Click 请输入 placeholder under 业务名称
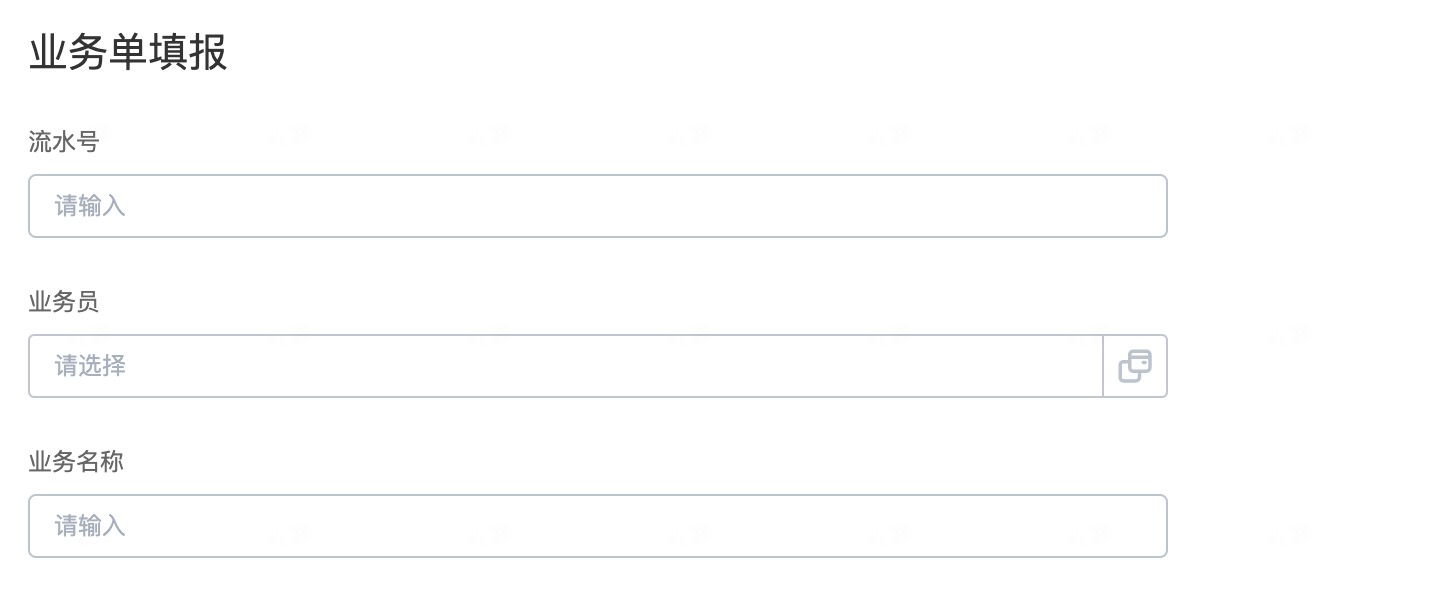Image resolution: width=1444 pixels, height=602 pixels. [90, 526]
